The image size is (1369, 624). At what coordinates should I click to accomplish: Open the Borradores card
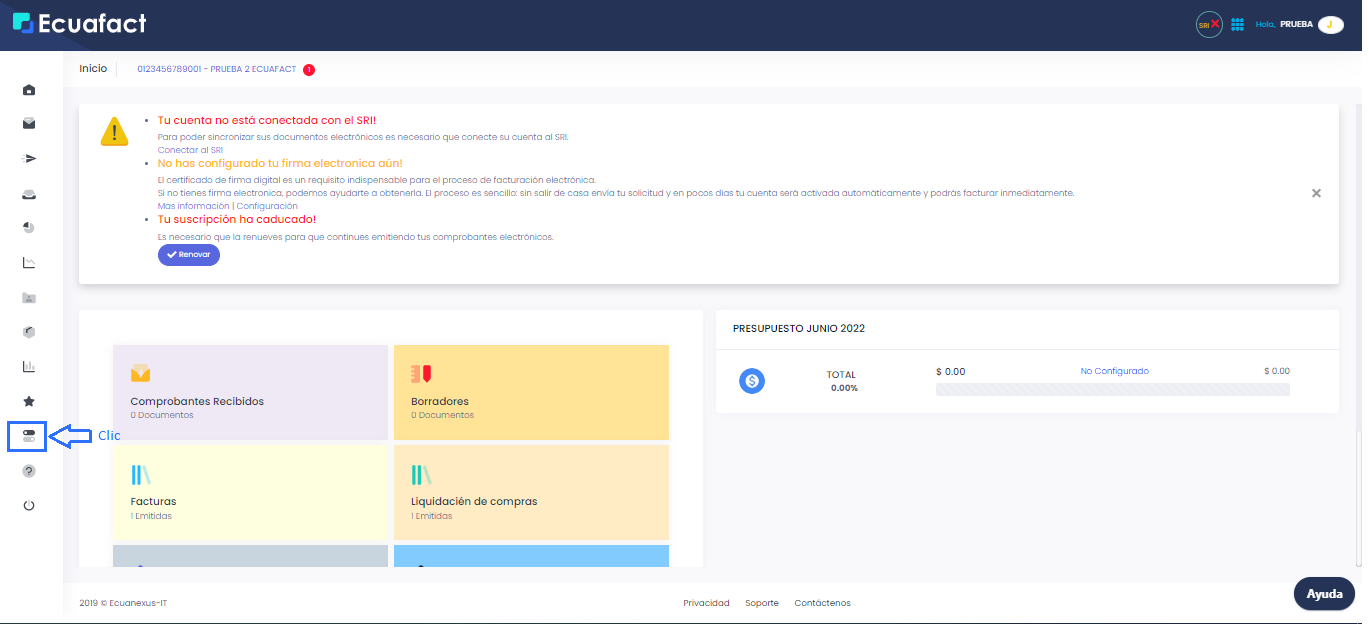point(531,392)
